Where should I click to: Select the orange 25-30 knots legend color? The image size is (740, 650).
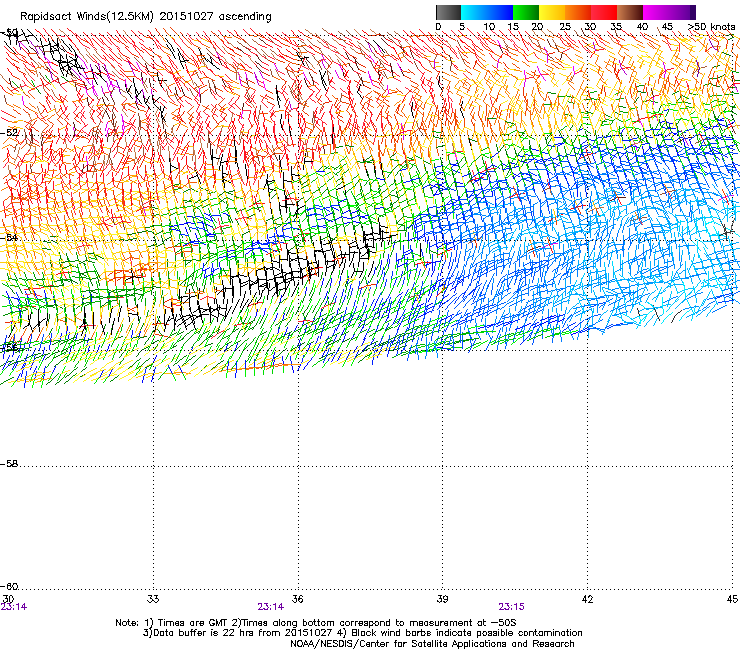tap(578, 12)
